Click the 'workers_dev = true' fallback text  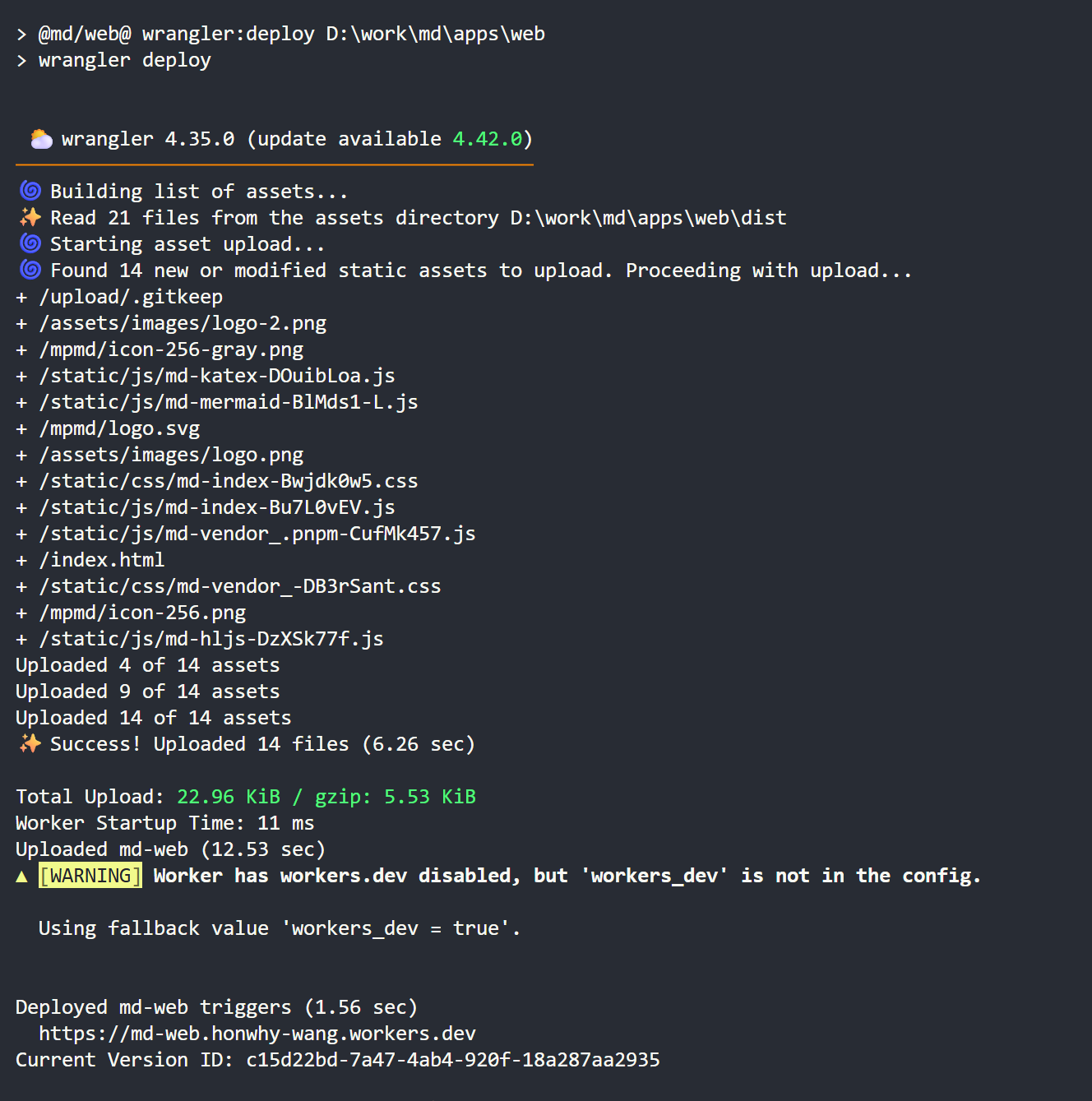click(x=400, y=928)
